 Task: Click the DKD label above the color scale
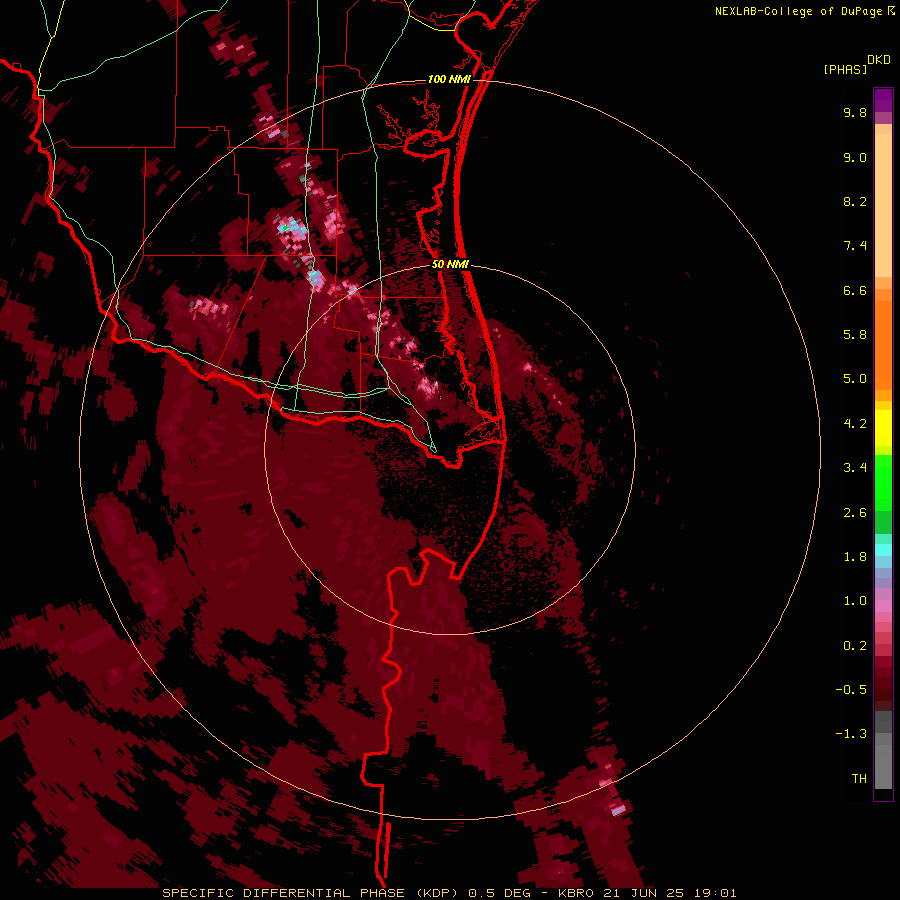pyautogui.click(x=879, y=60)
